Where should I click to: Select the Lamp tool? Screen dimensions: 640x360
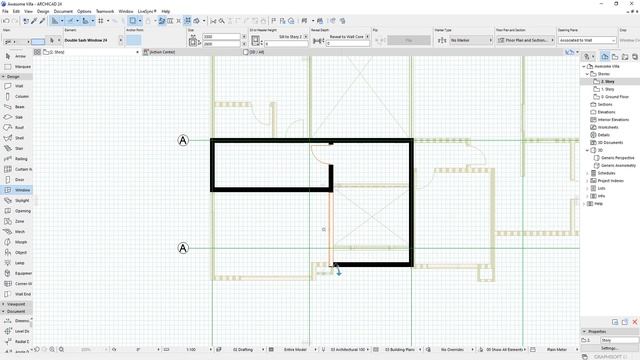point(16,263)
